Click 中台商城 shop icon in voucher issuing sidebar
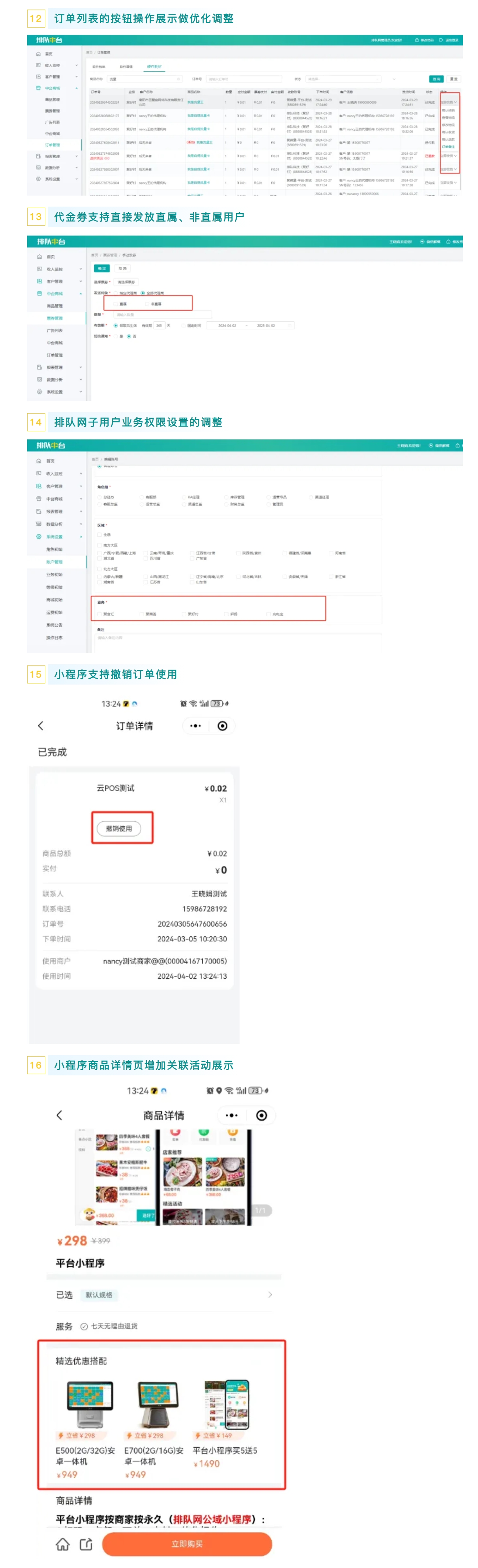The image size is (478, 1568). click(40, 293)
